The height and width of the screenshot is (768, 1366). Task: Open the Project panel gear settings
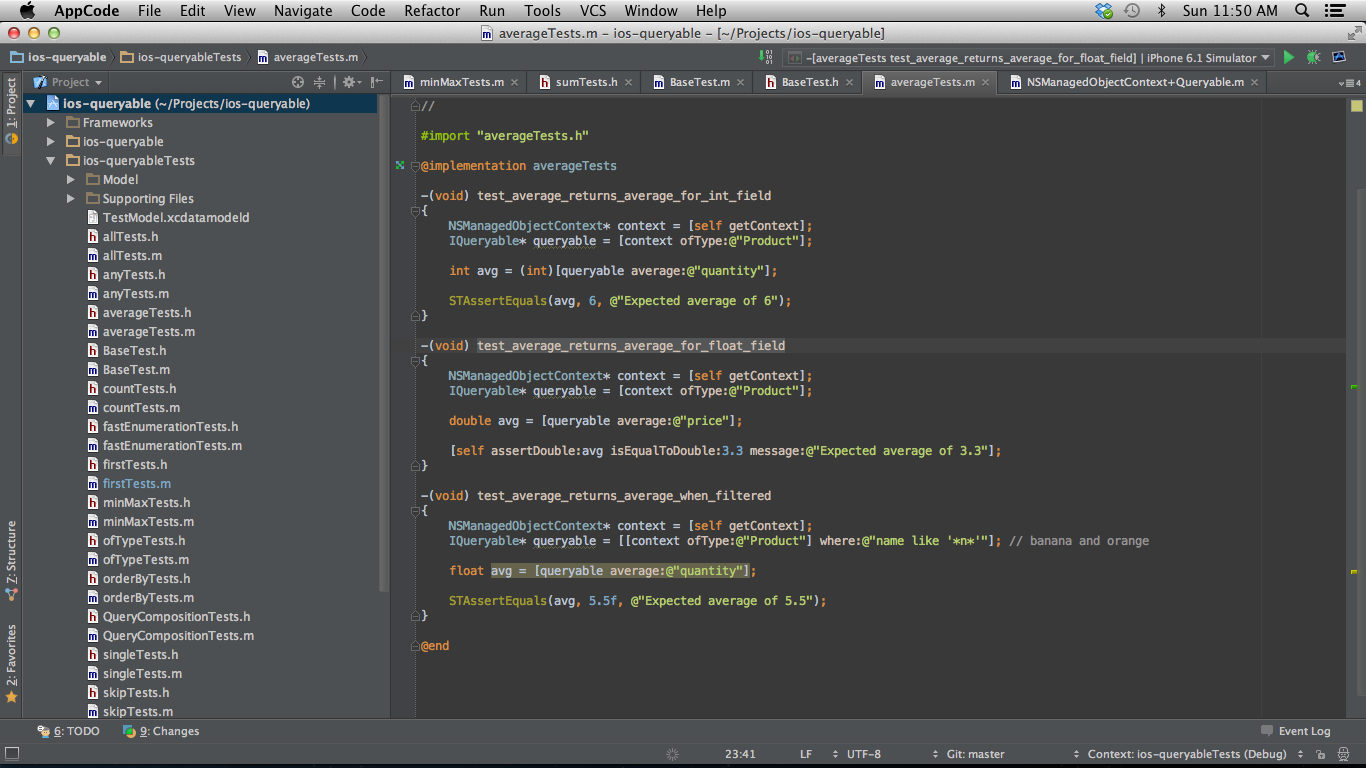348,82
